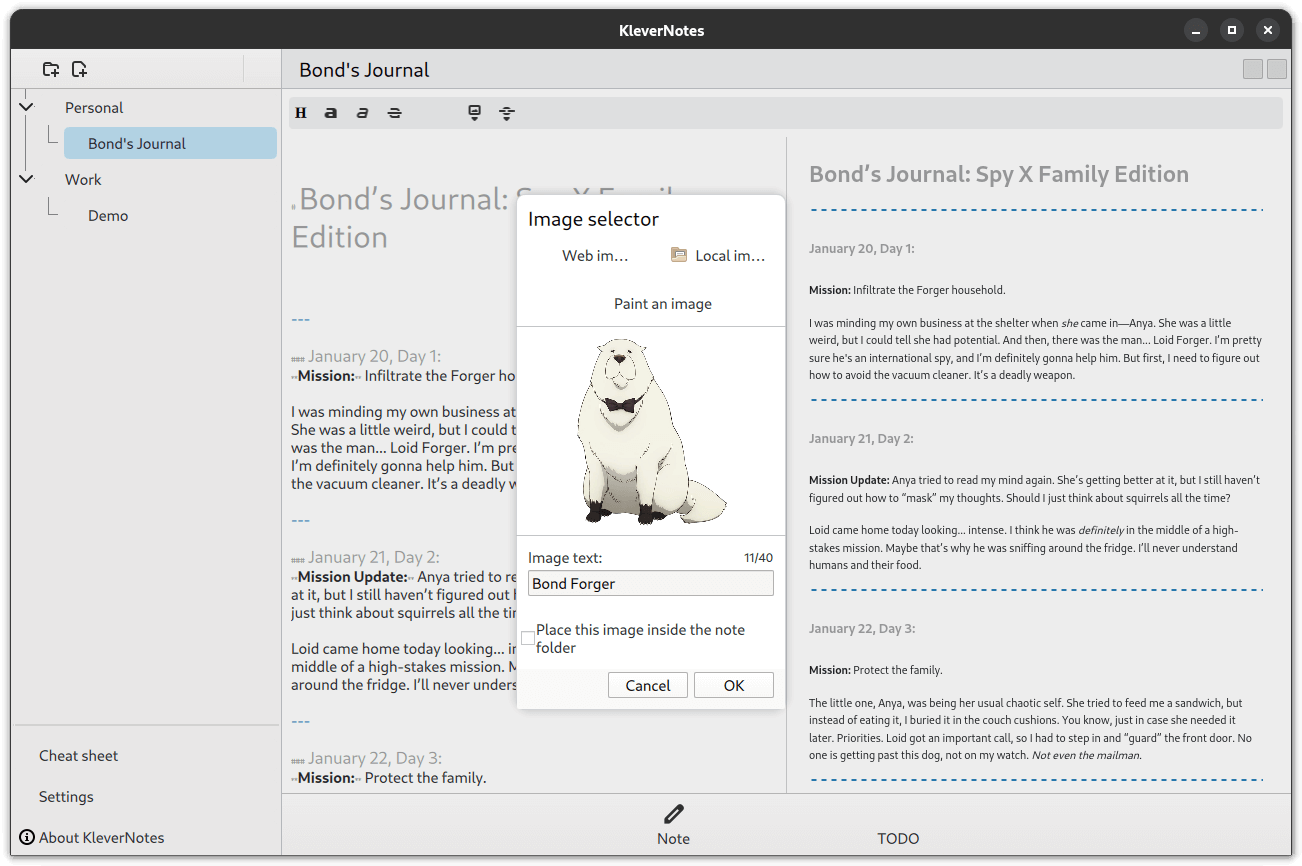Choose the Paint an image option

coord(662,303)
